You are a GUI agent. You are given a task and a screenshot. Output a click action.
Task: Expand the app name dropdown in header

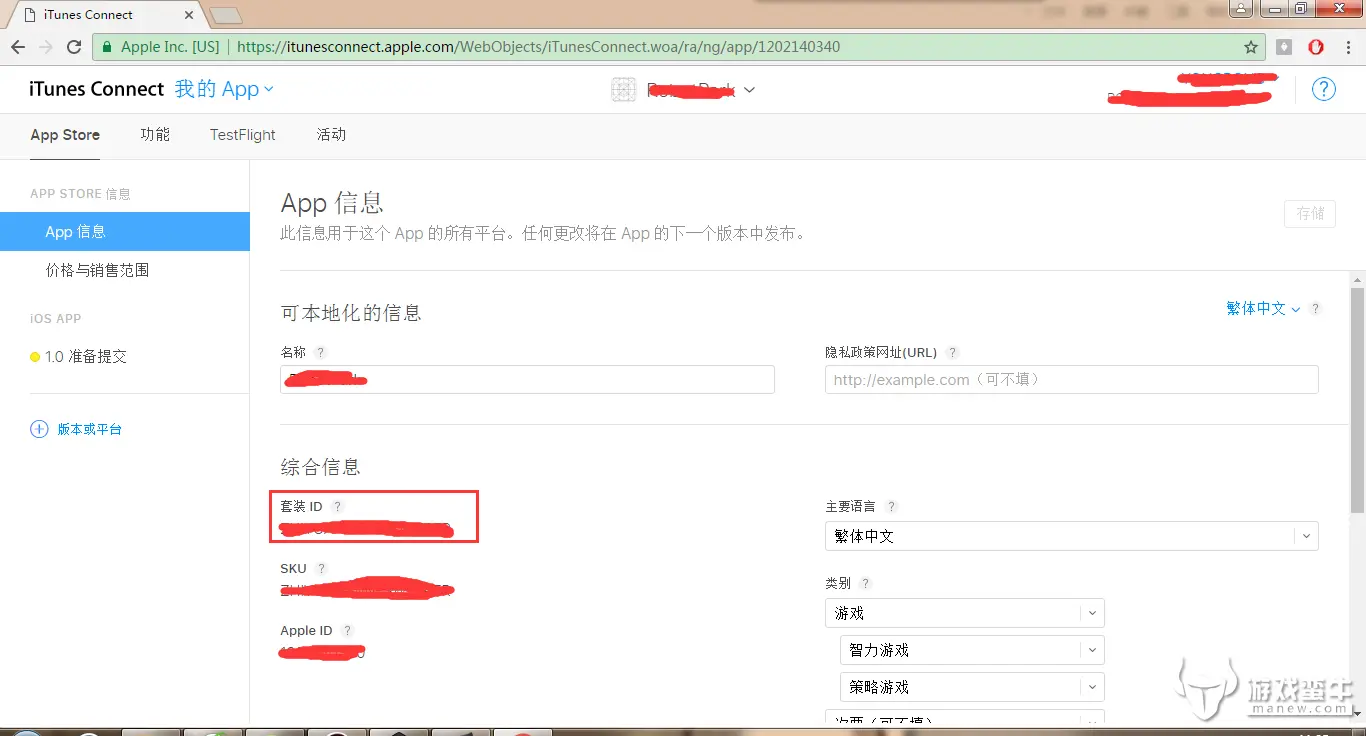pyautogui.click(x=750, y=90)
